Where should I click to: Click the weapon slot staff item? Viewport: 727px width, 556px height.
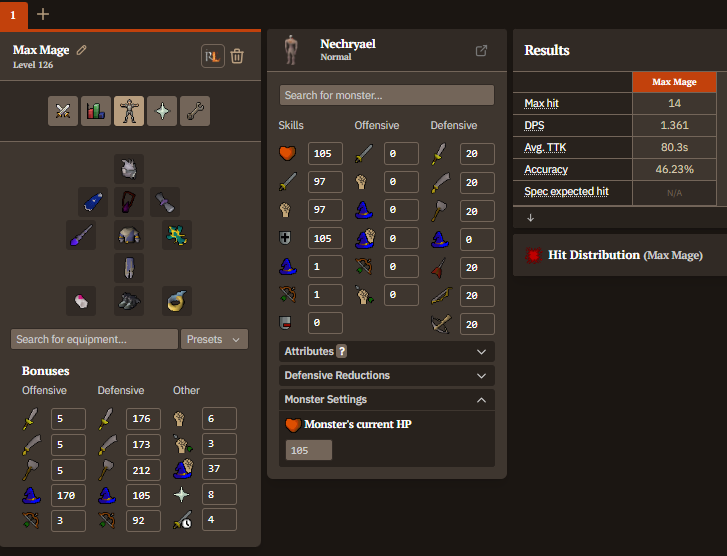(x=81, y=235)
